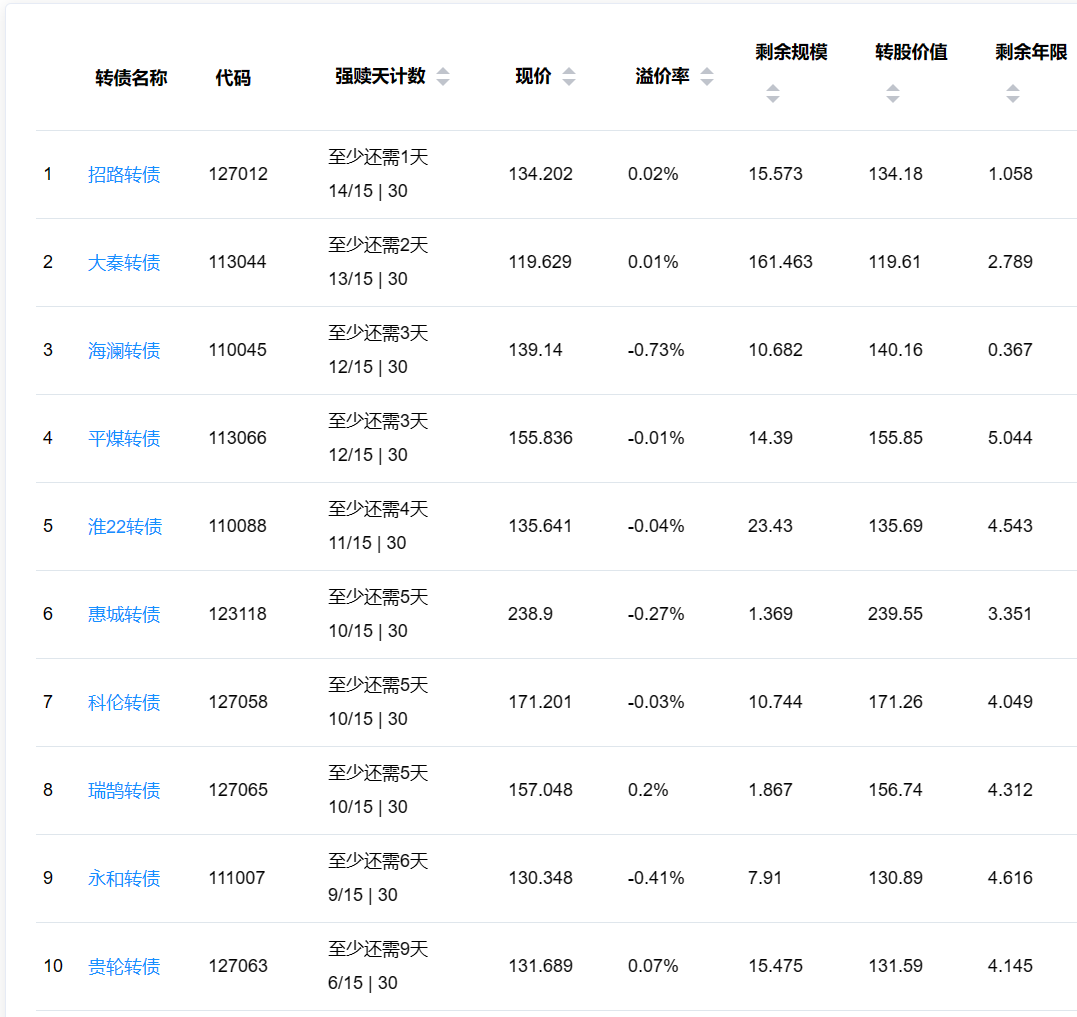Click the 代码 column header
Viewport: 1077px width, 1017px height.
233,78
